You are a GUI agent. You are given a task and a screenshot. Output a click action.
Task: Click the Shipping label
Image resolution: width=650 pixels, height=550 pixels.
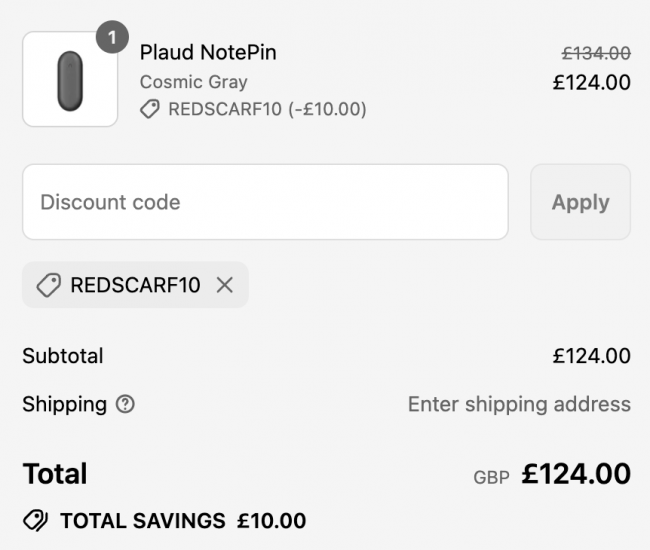click(x=65, y=404)
